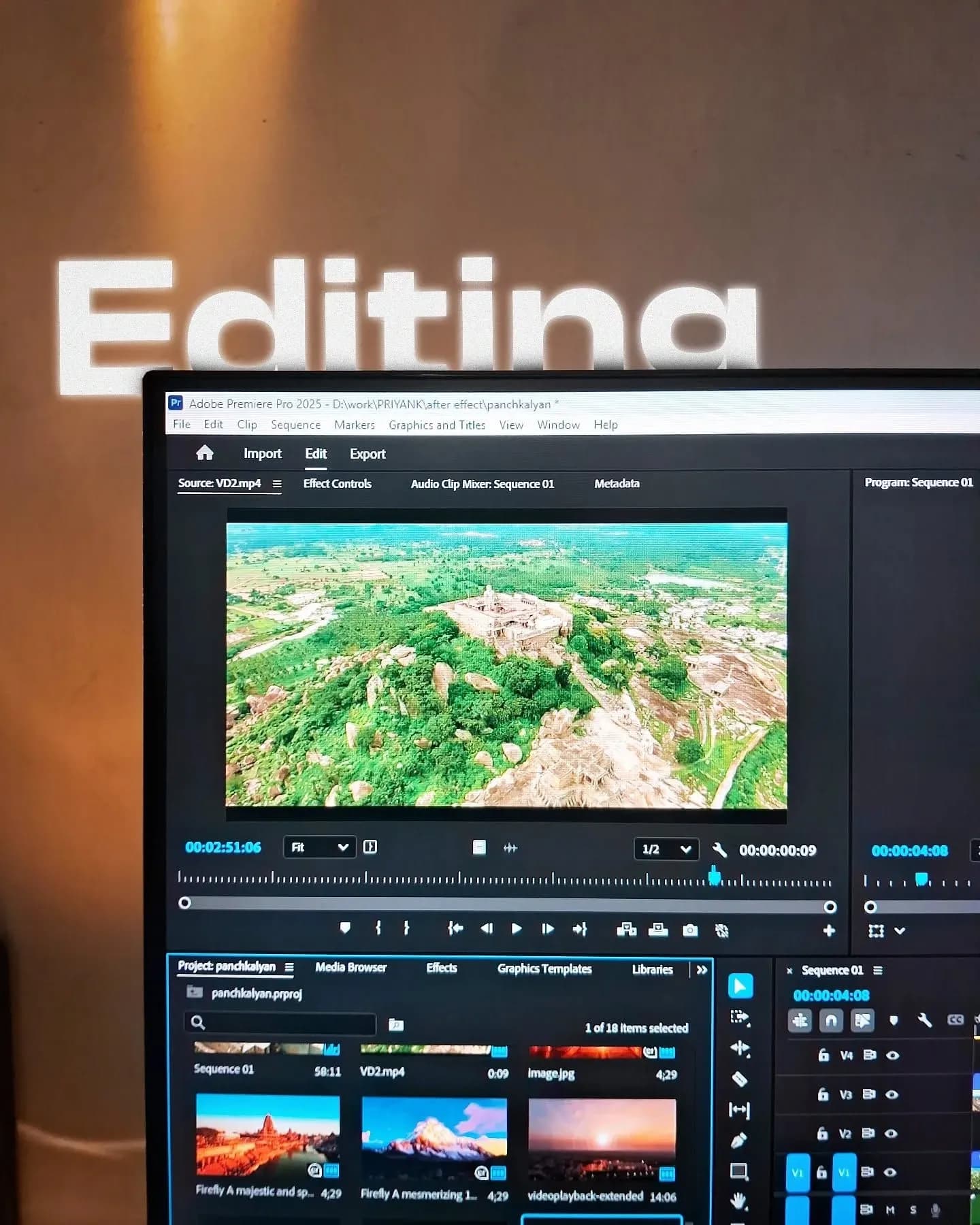The width and height of the screenshot is (980, 1225).
Task: Open the Fit zoom level dropdown
Action: coord(319,847)
